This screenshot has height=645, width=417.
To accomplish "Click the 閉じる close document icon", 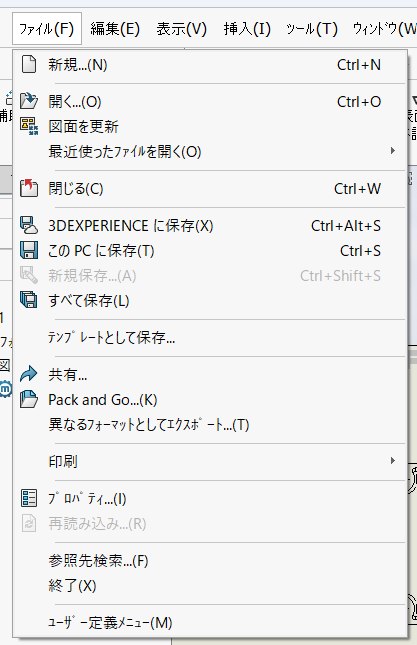I will (x=29, y=188).
